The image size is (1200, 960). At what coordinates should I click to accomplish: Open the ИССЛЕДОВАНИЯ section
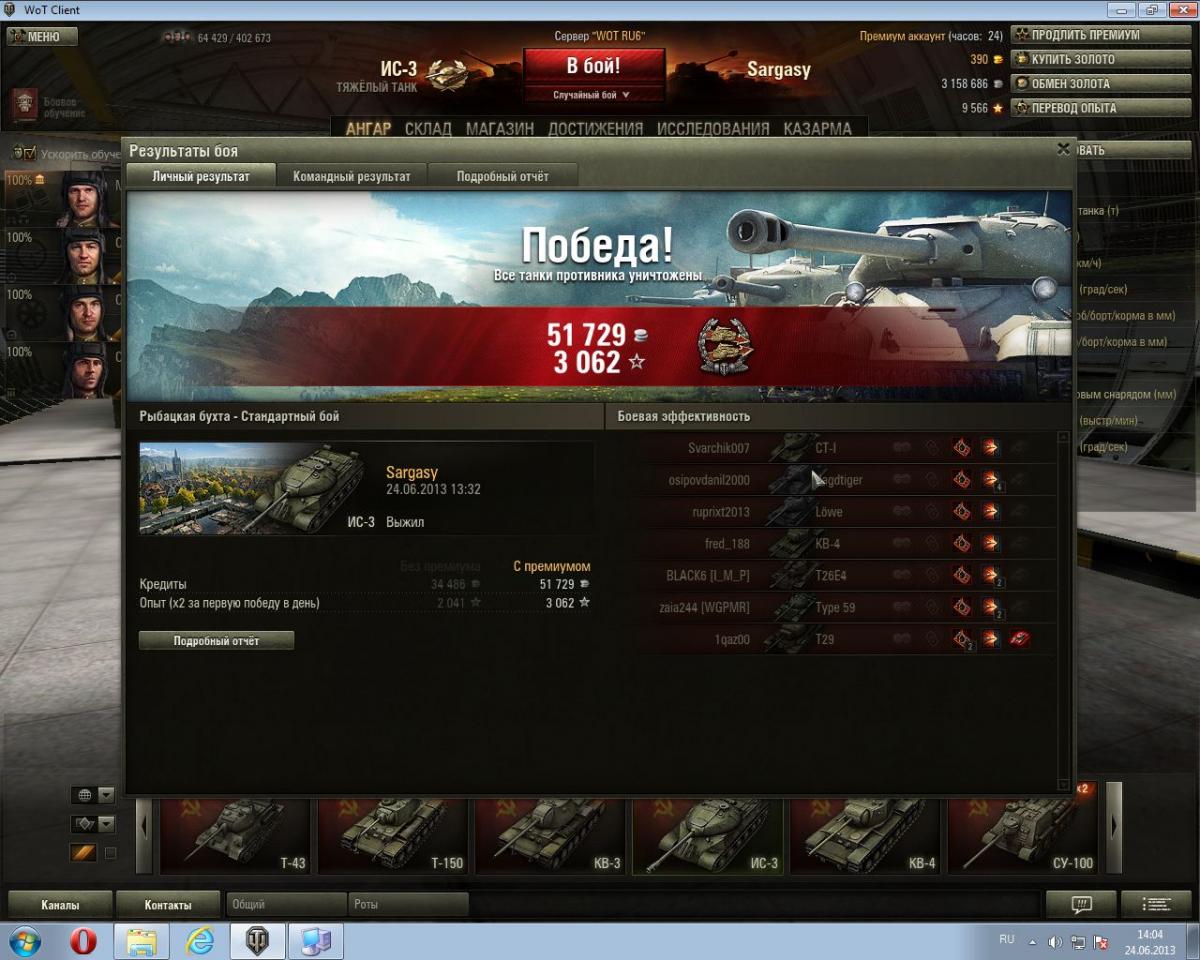point(713,128)
